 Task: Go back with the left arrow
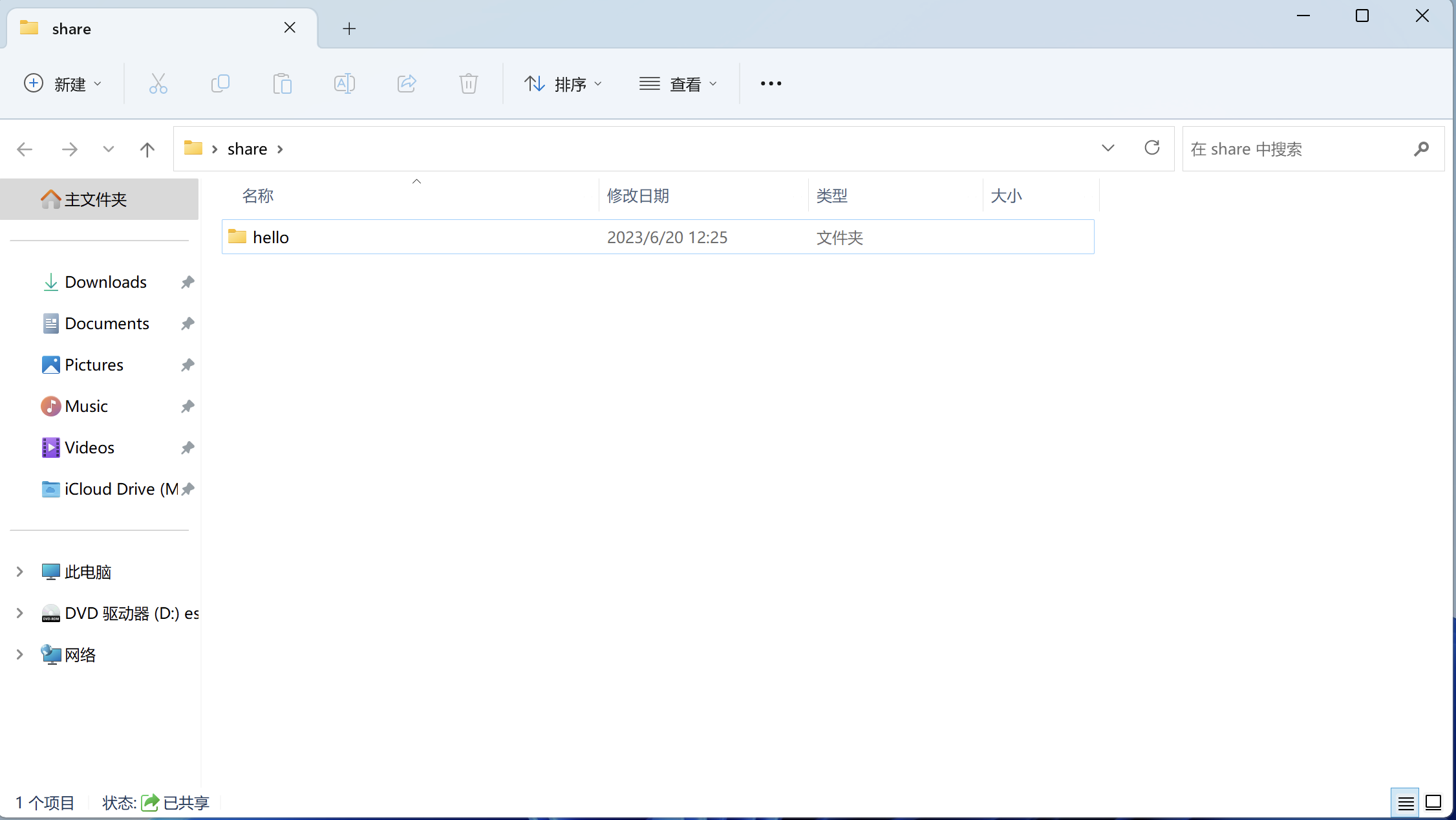click(25, 149)
